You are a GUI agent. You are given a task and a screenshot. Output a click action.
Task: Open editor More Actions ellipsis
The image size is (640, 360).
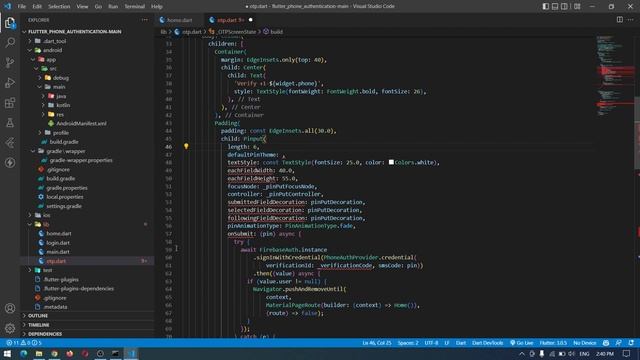631,20
